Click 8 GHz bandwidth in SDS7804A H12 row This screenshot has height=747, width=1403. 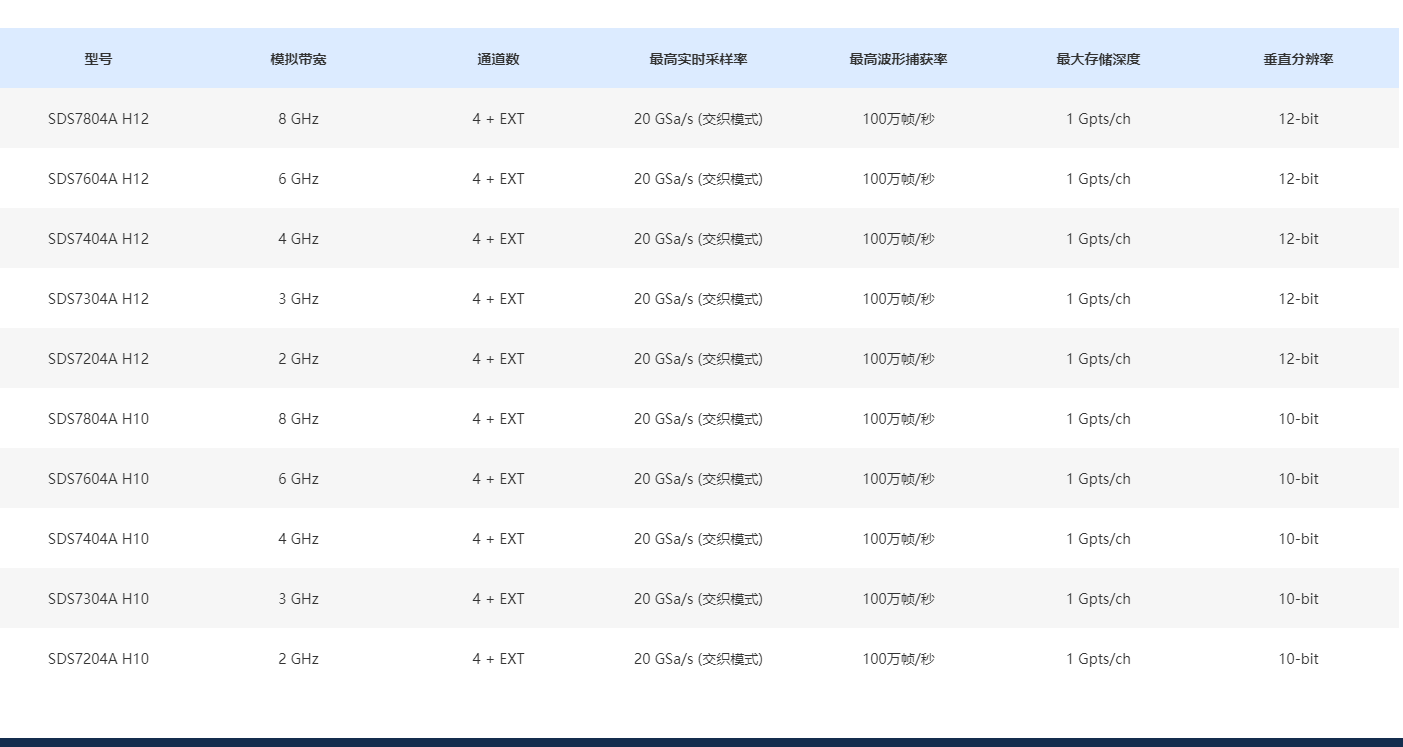click(x=298, y=119)
